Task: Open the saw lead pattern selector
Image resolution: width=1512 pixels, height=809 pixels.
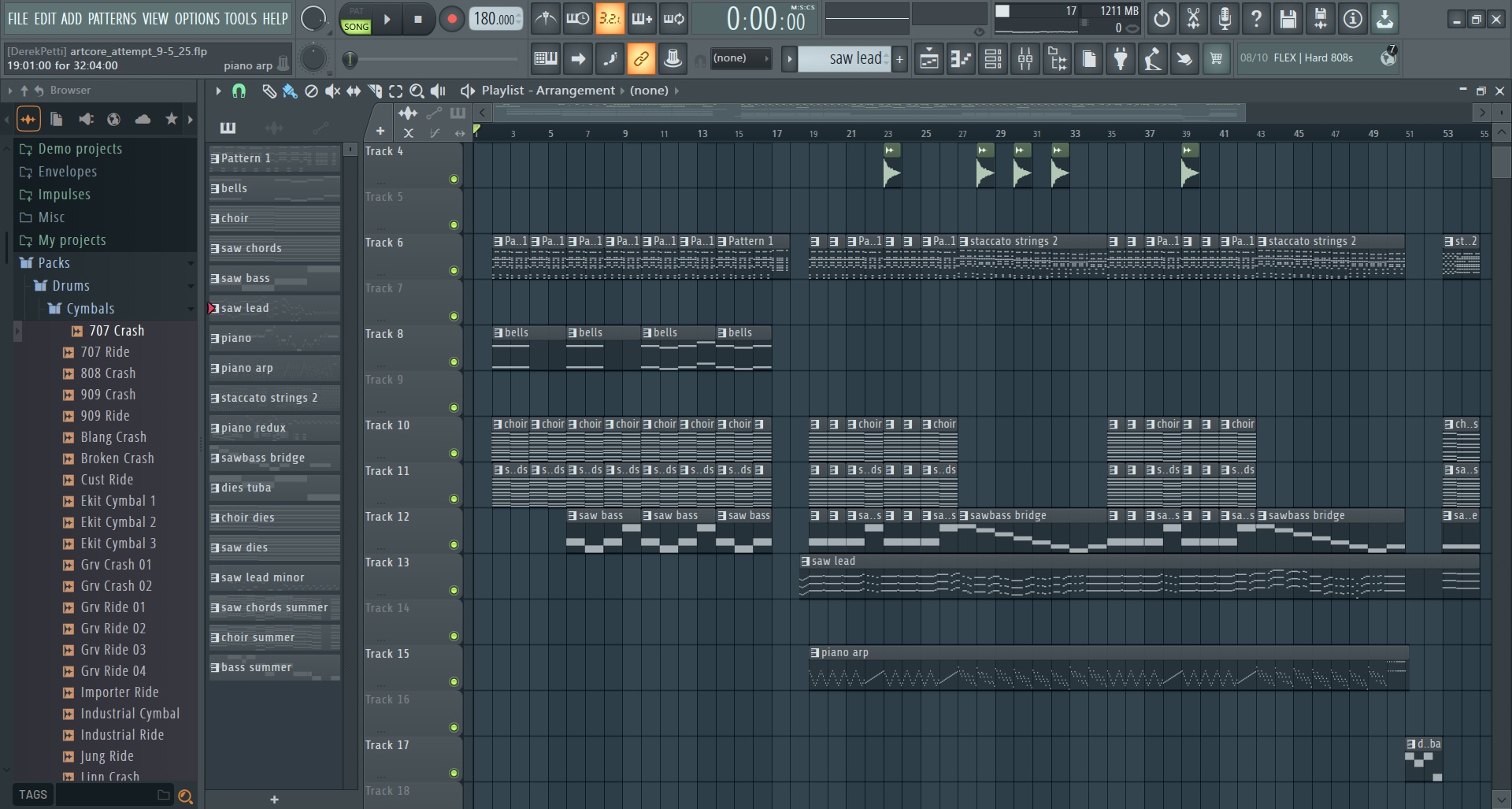Action: (x=844, y=58)
